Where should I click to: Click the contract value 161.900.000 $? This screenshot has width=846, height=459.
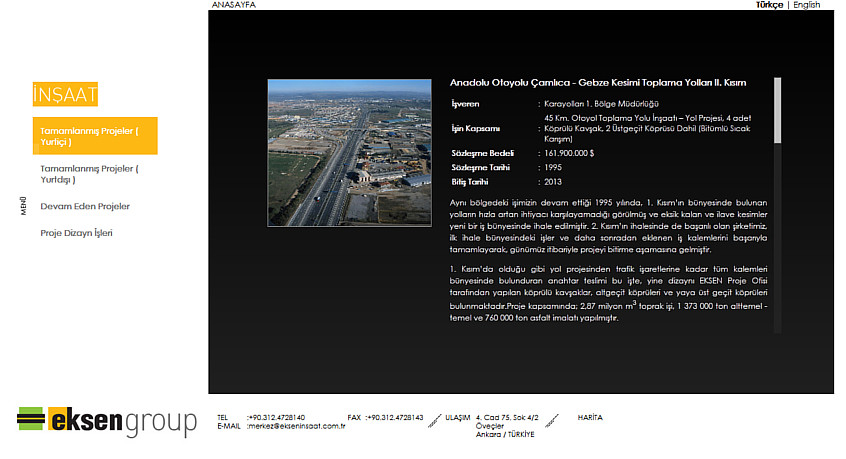click(x=569, y=153)
